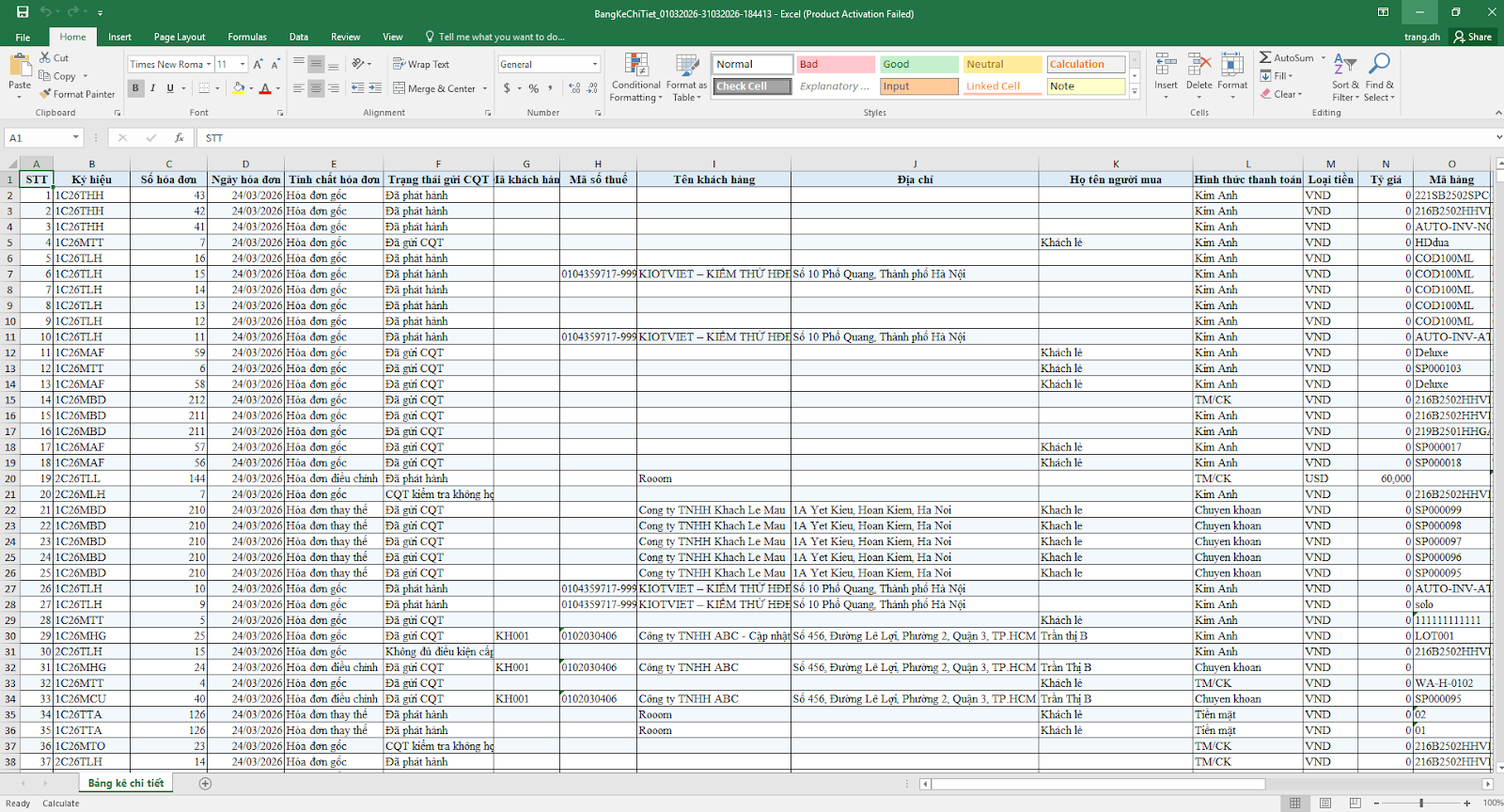This screenshot has width=1504, height=812.
Task: Open the Page Layout ribbon tab
Action: coord(179,37)
